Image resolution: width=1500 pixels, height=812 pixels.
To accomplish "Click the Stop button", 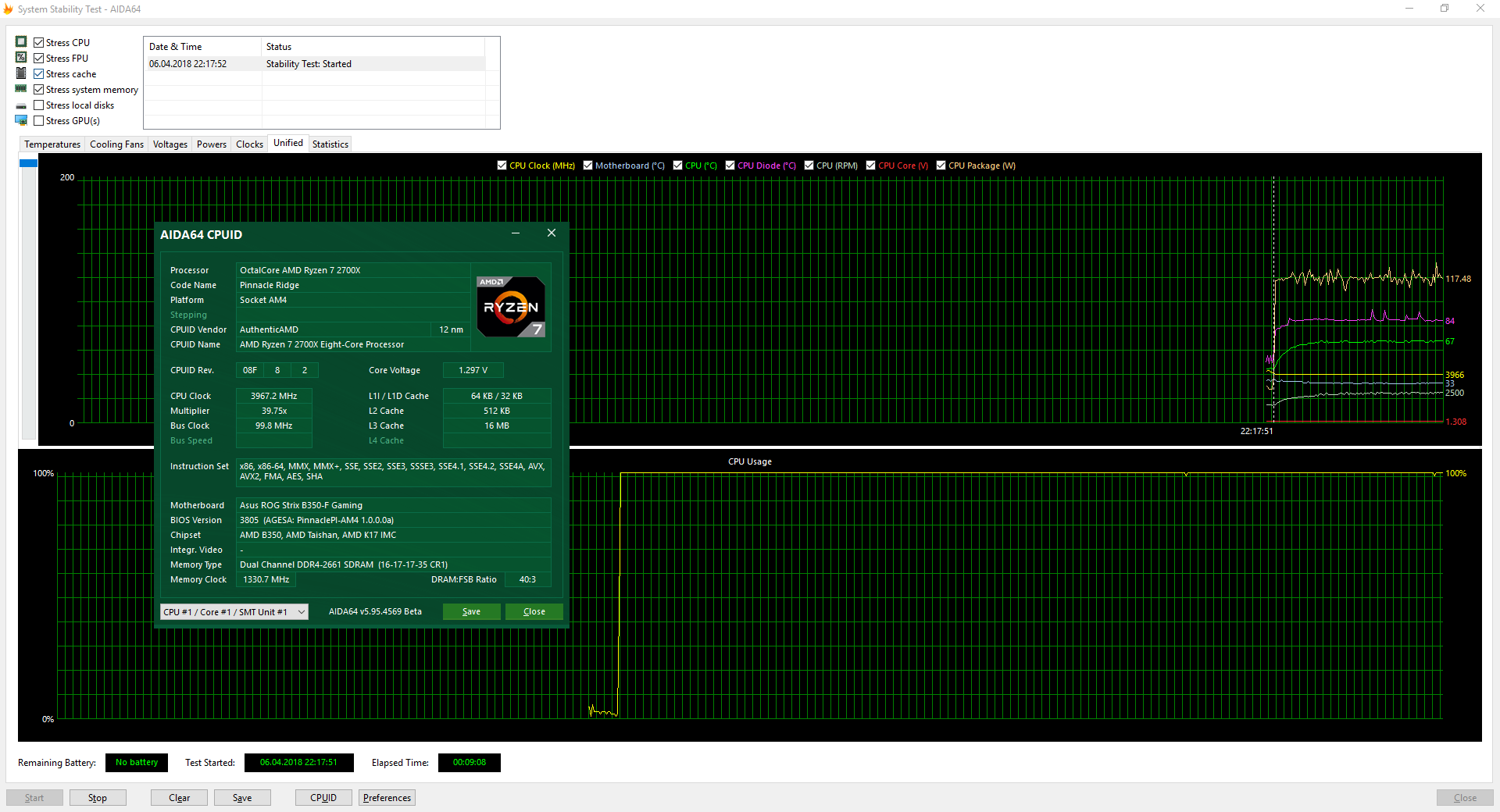I will 98,798.
